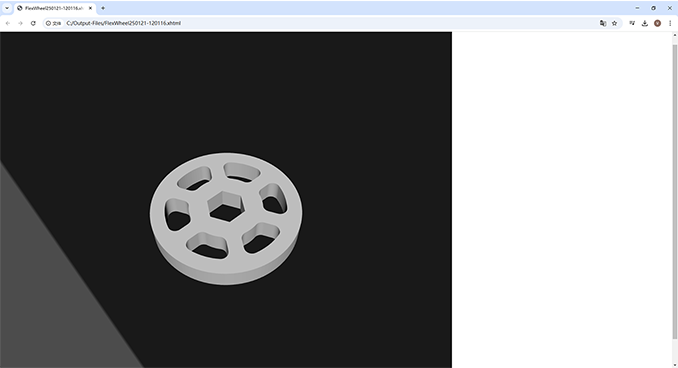The image size is (678, 368).
Task: Open the user profile avatar
Action: [657, 23]
